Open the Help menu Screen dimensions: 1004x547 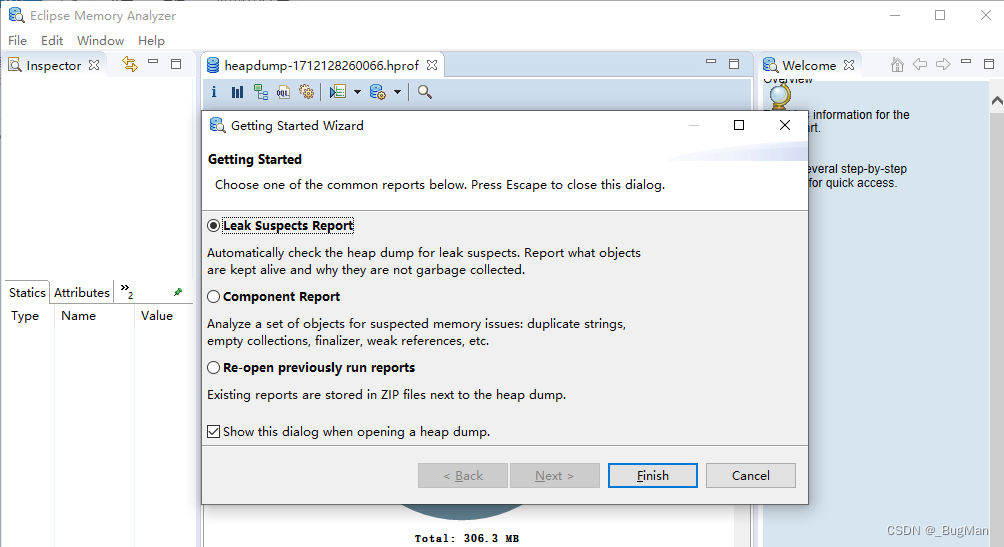[x=151, y=40]
